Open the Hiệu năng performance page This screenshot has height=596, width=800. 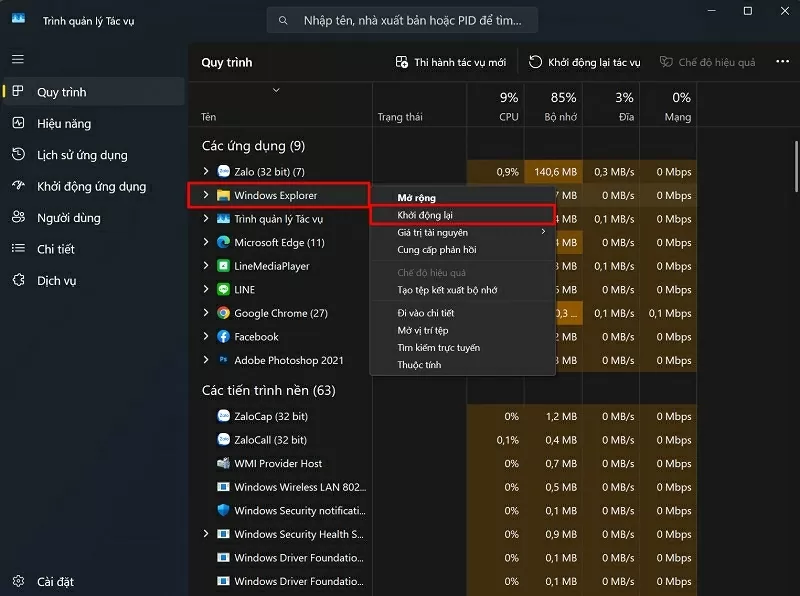[64, 124]
